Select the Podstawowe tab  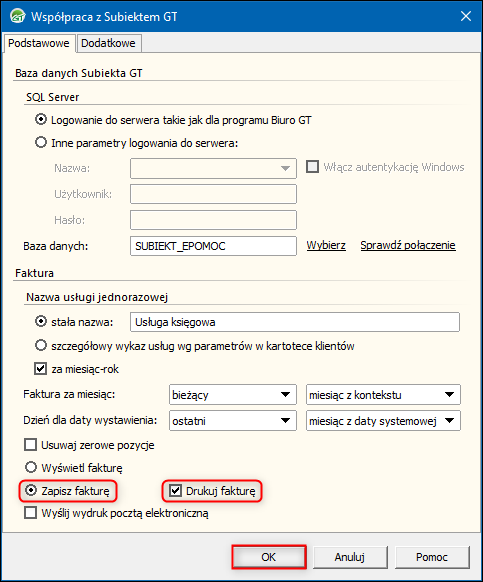pos(39,43)
